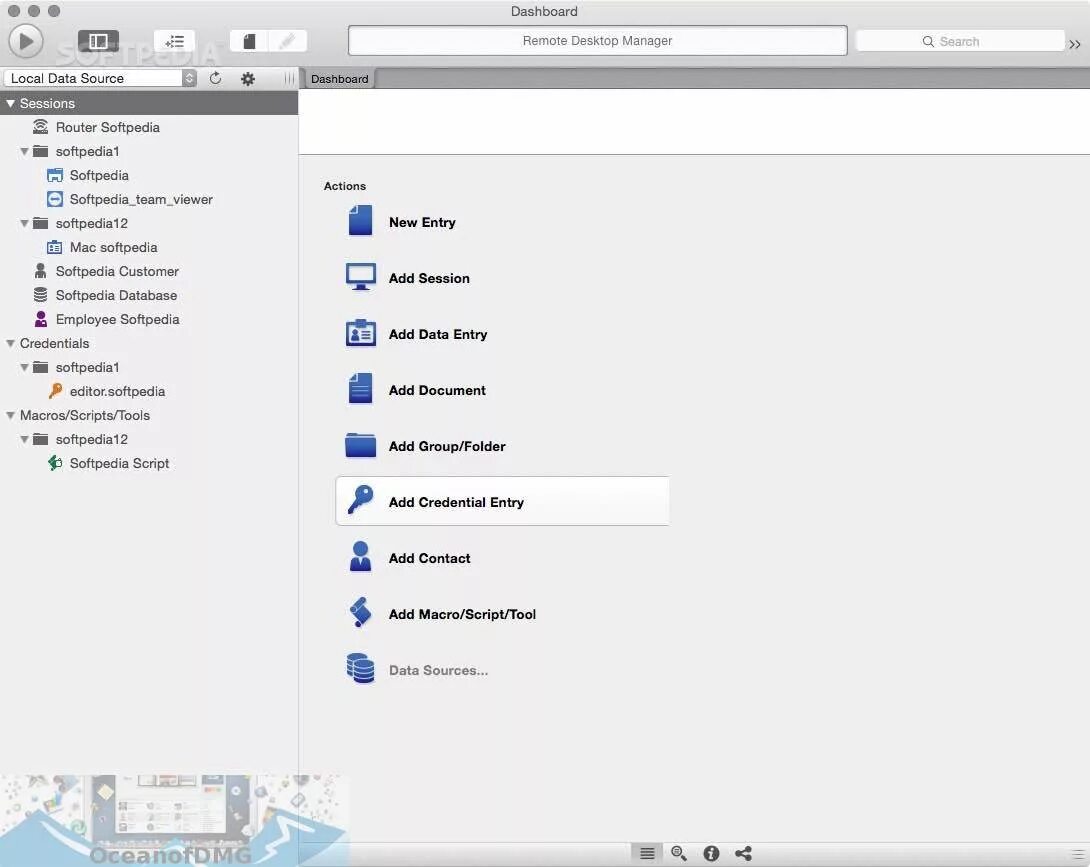Click the Add Session monitor icon
1090x867 pixels.
click(361, 277)
